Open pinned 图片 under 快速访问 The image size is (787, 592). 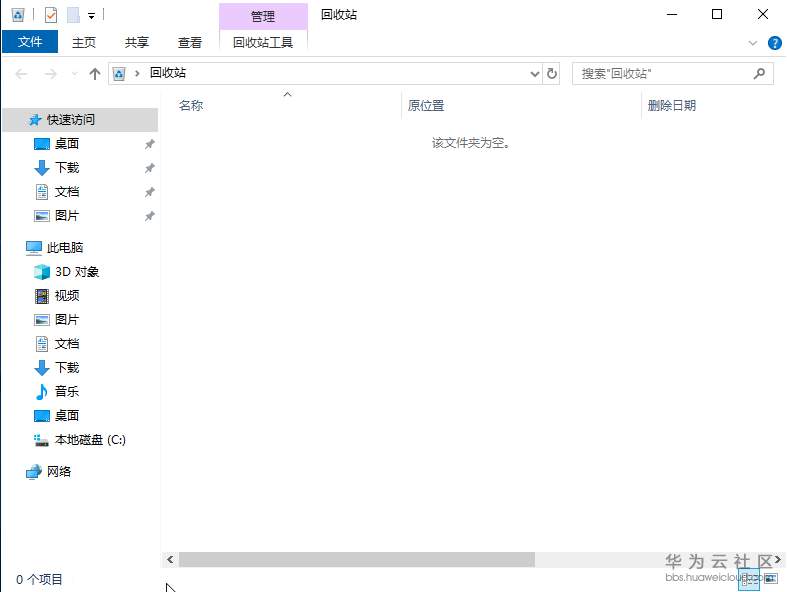click(x=67, y=216)
